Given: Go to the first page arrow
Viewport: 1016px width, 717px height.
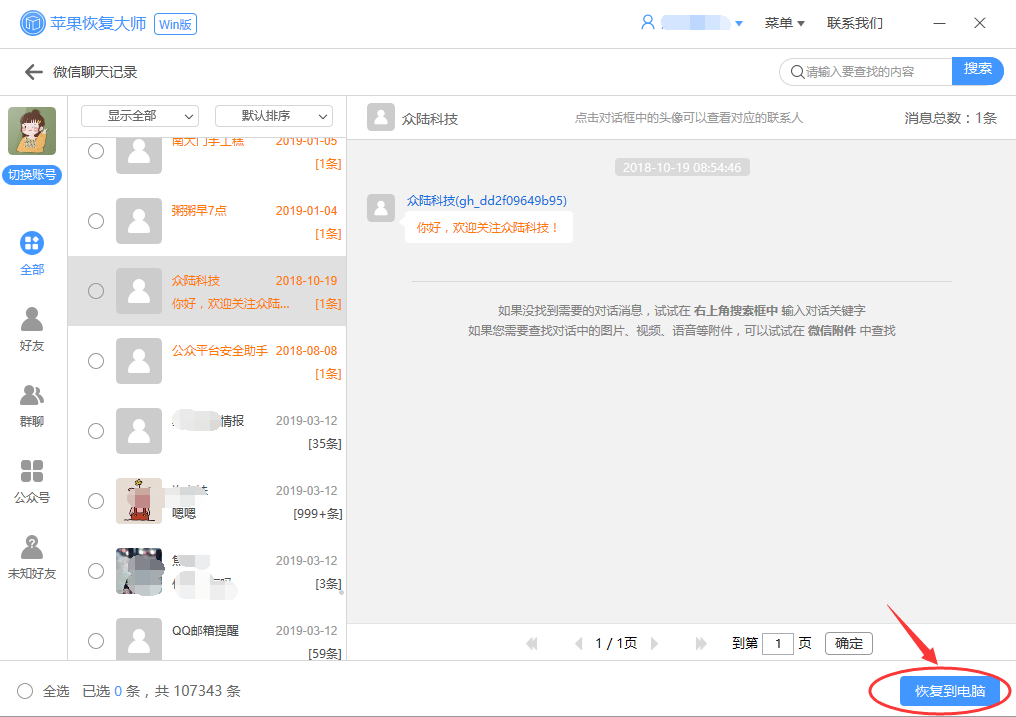Looking at the screenshot, I should (532, 643).
